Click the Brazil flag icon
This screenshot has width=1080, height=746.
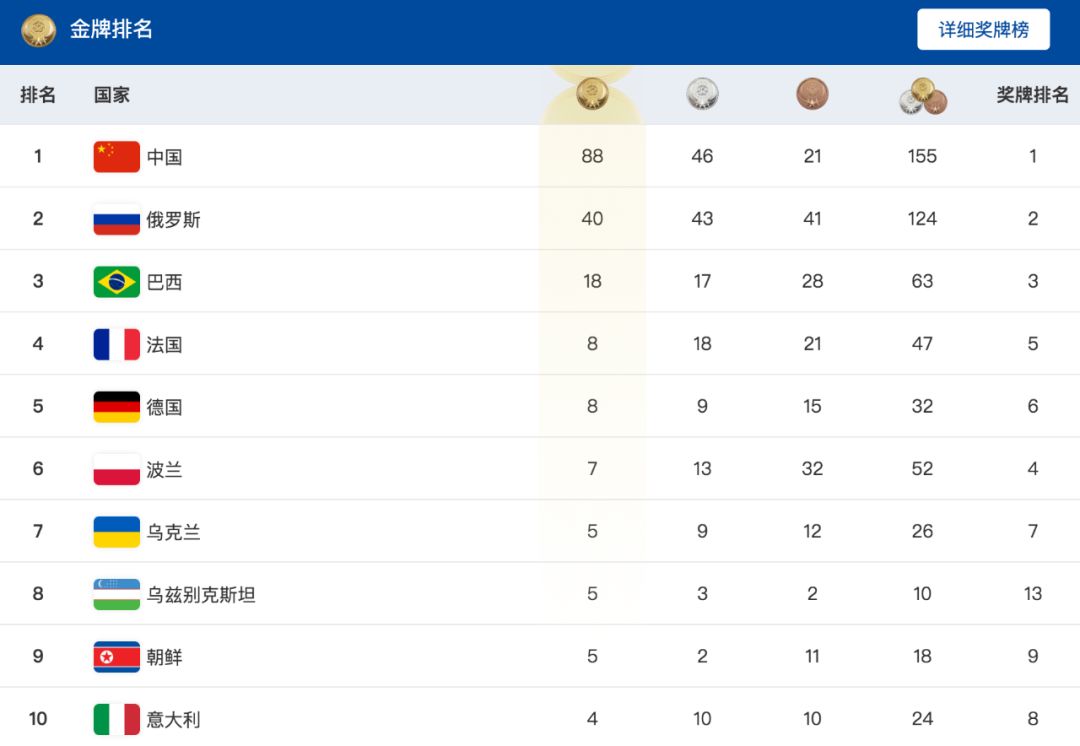(116, 282)
